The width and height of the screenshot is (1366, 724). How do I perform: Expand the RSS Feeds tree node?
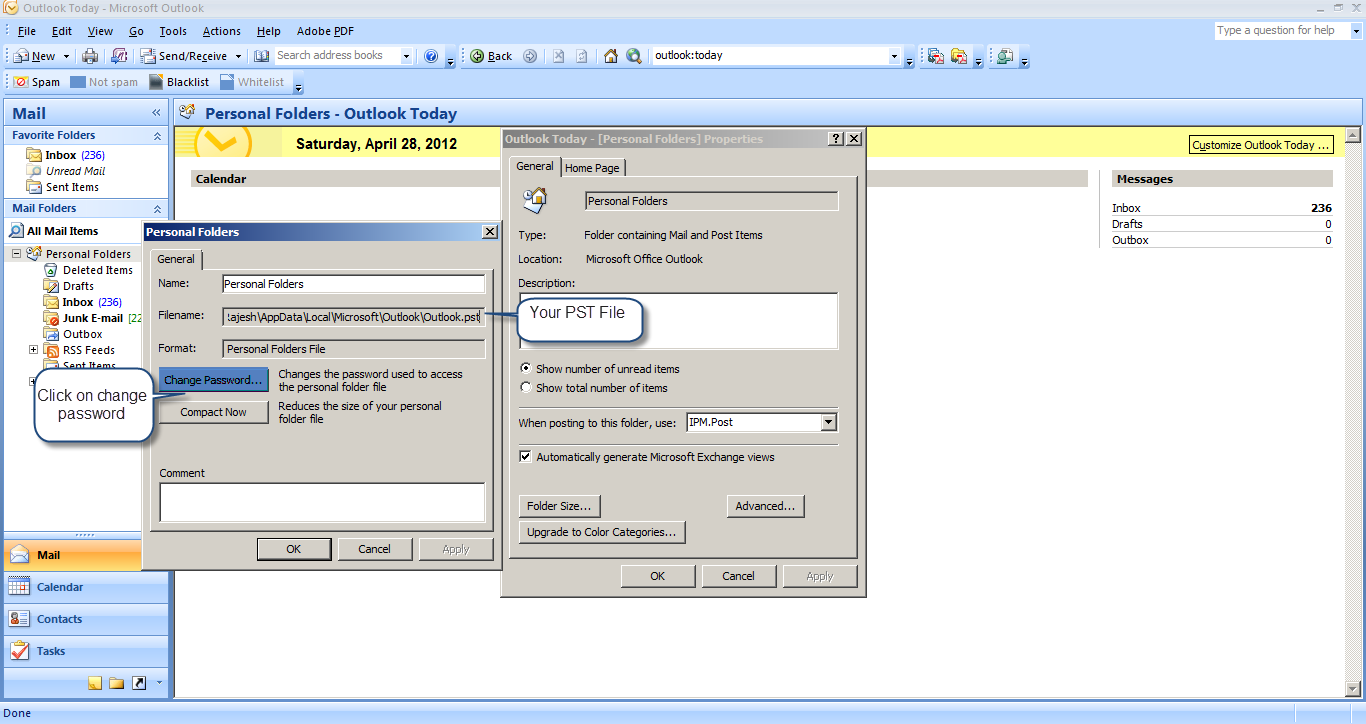(33, 350)
